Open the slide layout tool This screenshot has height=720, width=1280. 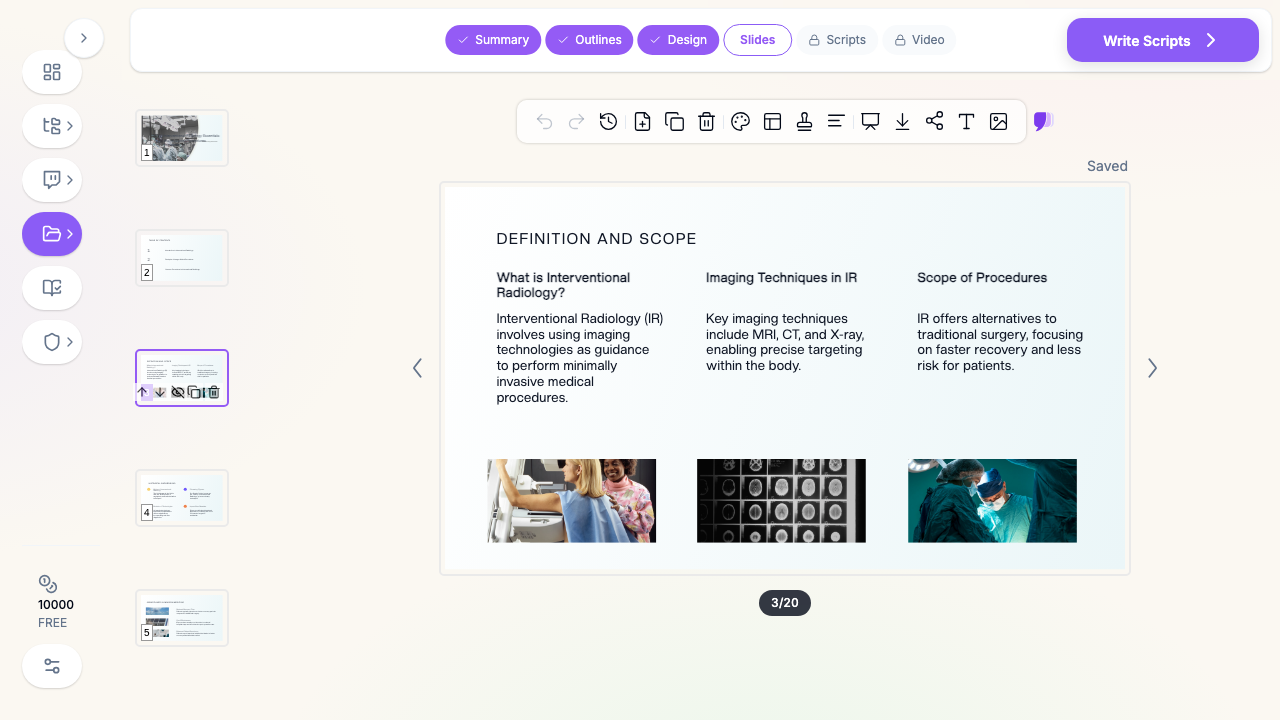coord(772,121)
